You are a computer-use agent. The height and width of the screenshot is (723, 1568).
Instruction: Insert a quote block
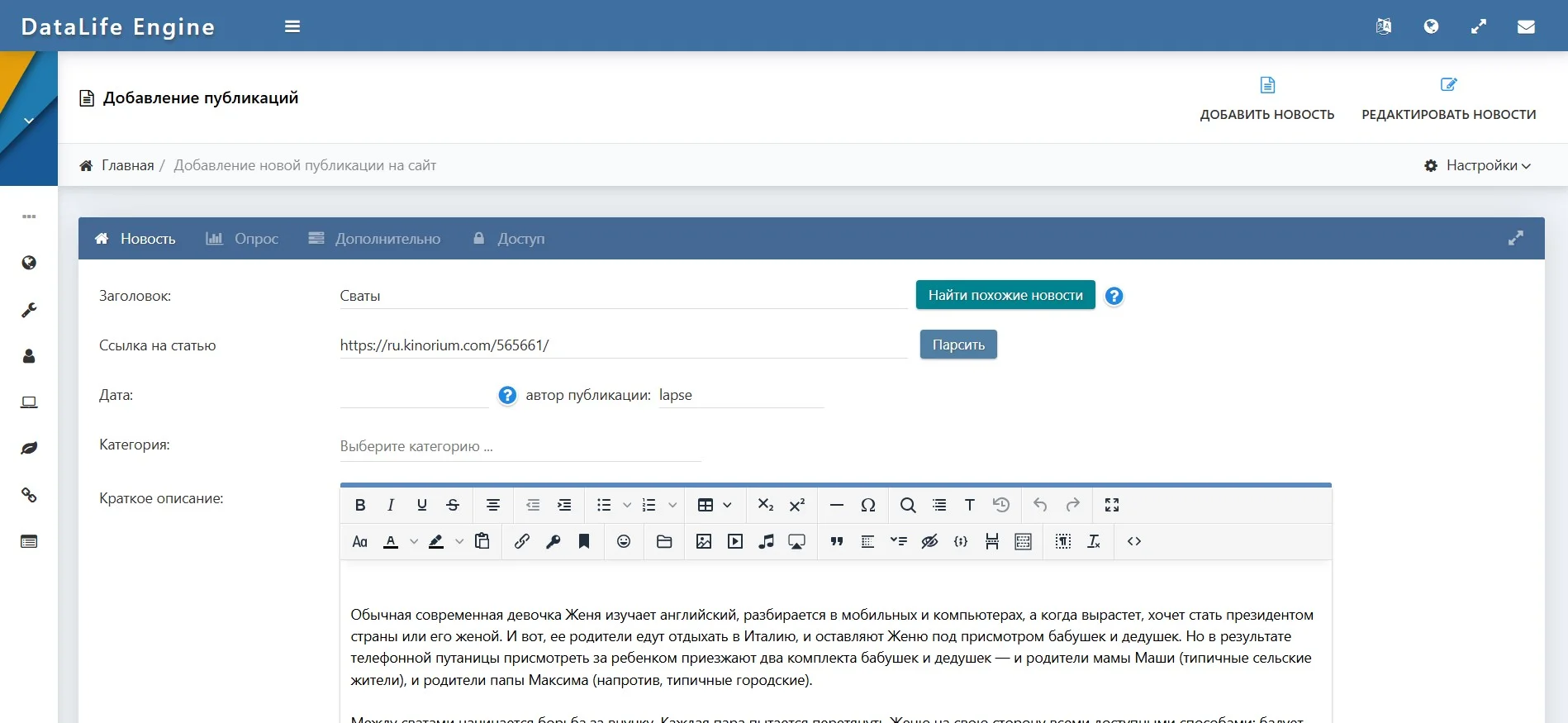[837, 541]
